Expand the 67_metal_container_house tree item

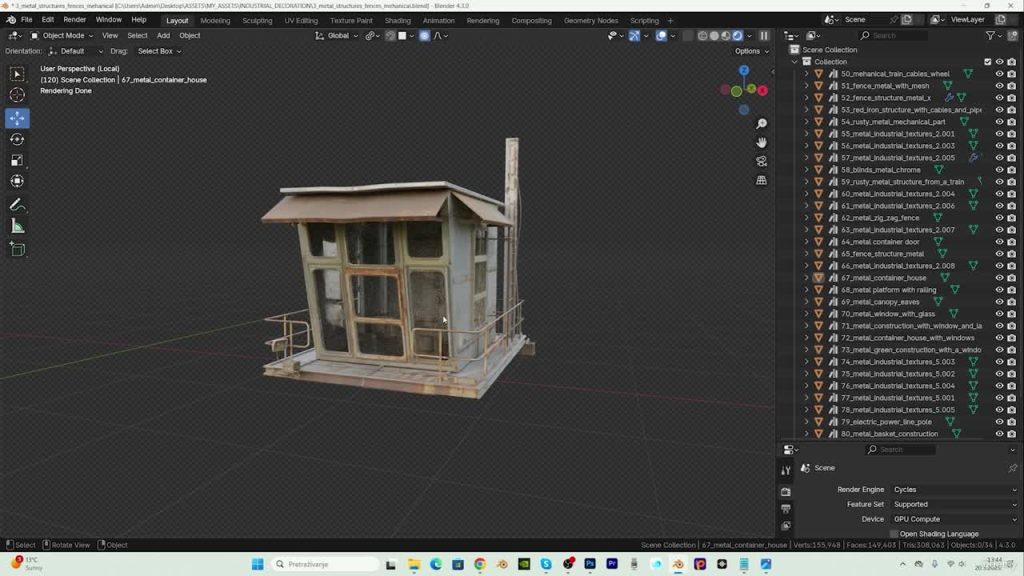[x=807, y=278]
